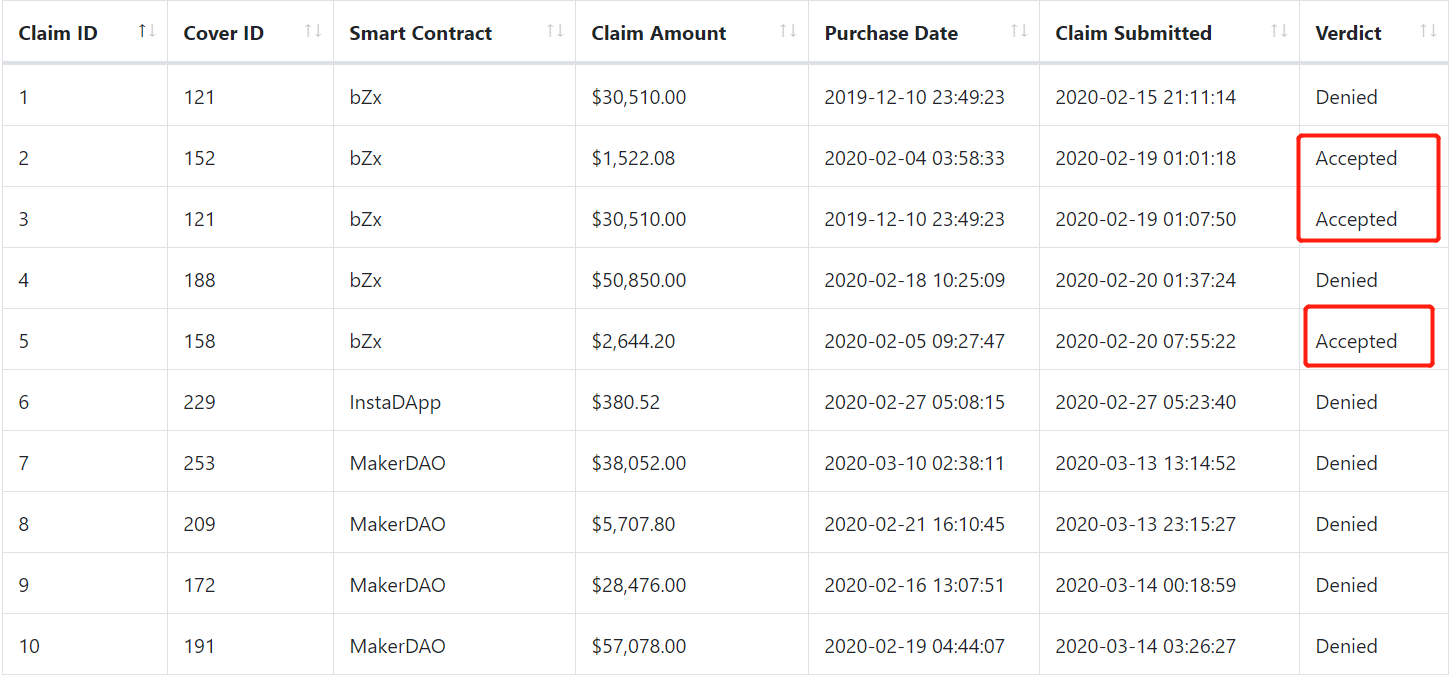Viewport: 1450px width, 683px height.
Task: Click Purchase Date sort arrows icon
Action: (1019, 31)
